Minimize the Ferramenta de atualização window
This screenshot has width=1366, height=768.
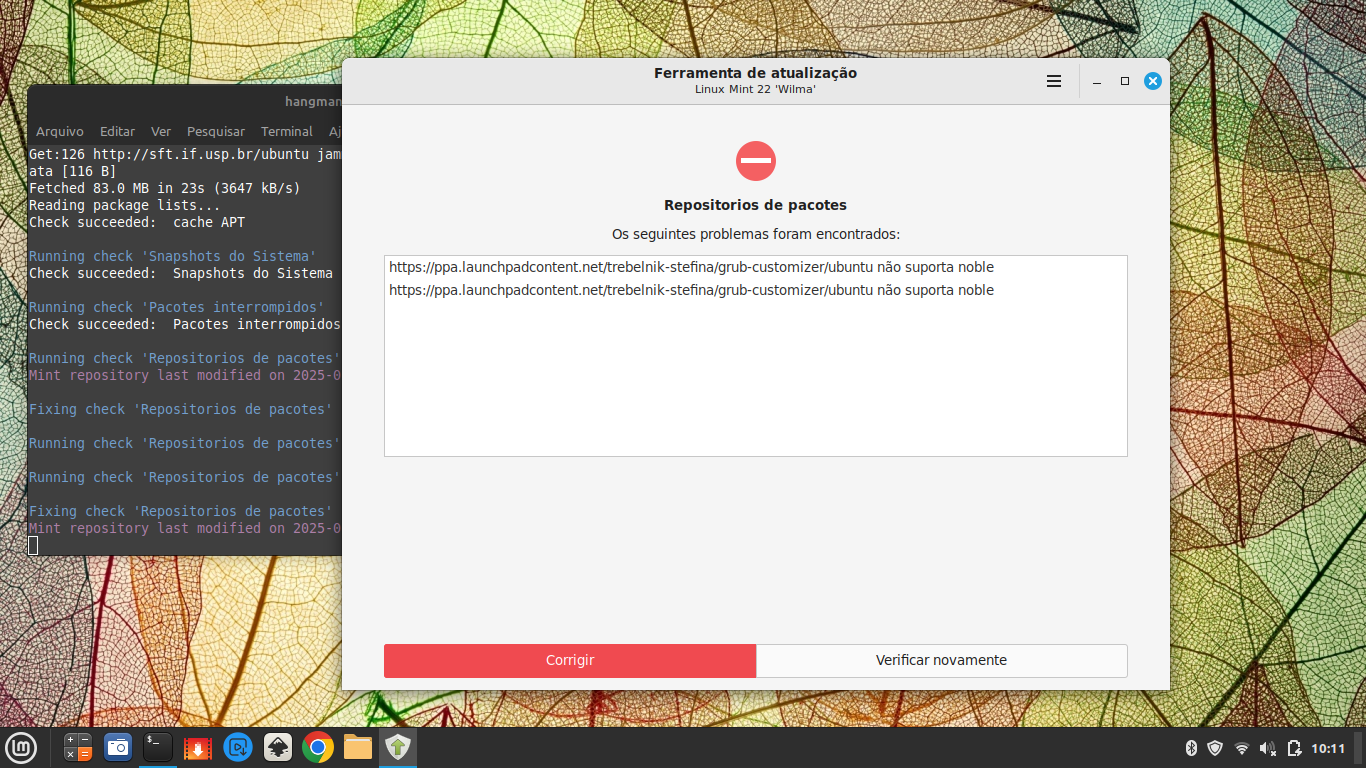[x=1097, y=81]
